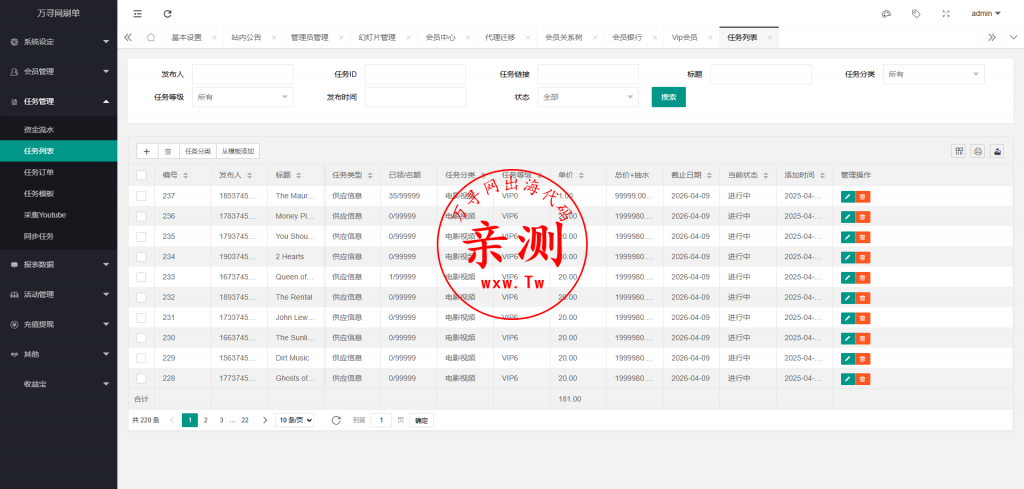This screenshot has width=1024, height=489.
Task: Open 资金流水 in the sidebar
Action: click(59, 130)
